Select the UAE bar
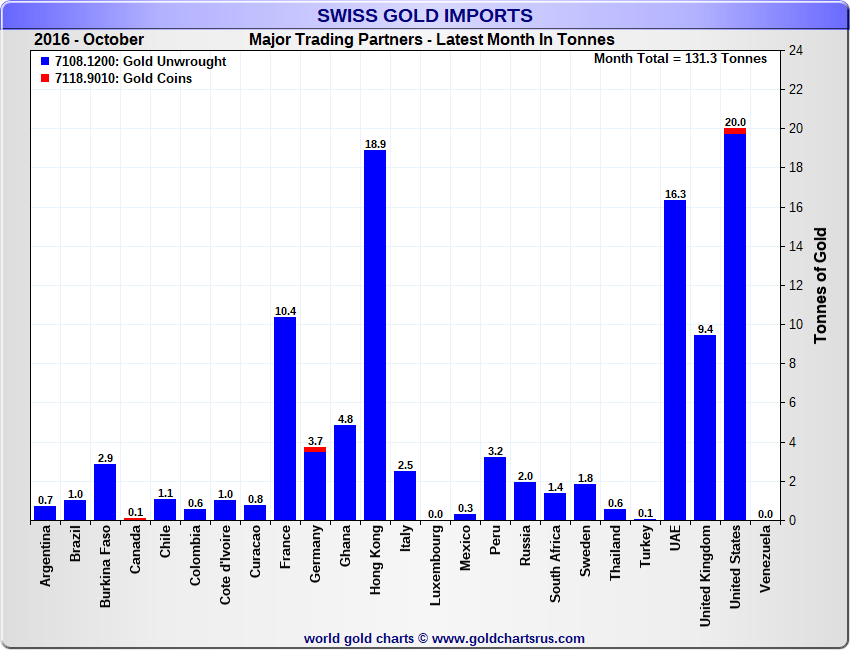The height and width of the screenshot is (650, 850). [675, 360]
